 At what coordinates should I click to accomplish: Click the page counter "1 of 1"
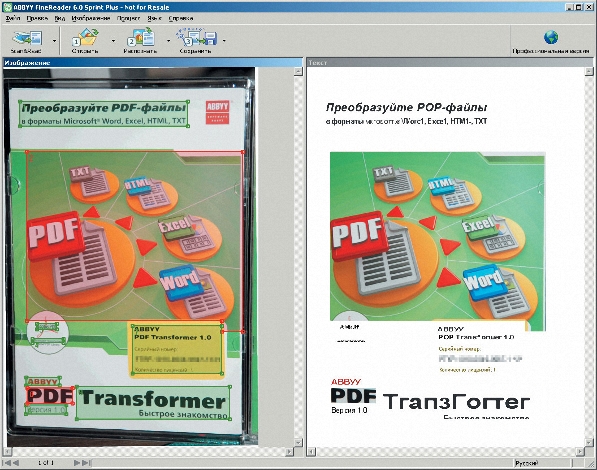click(x=46, y=463)
